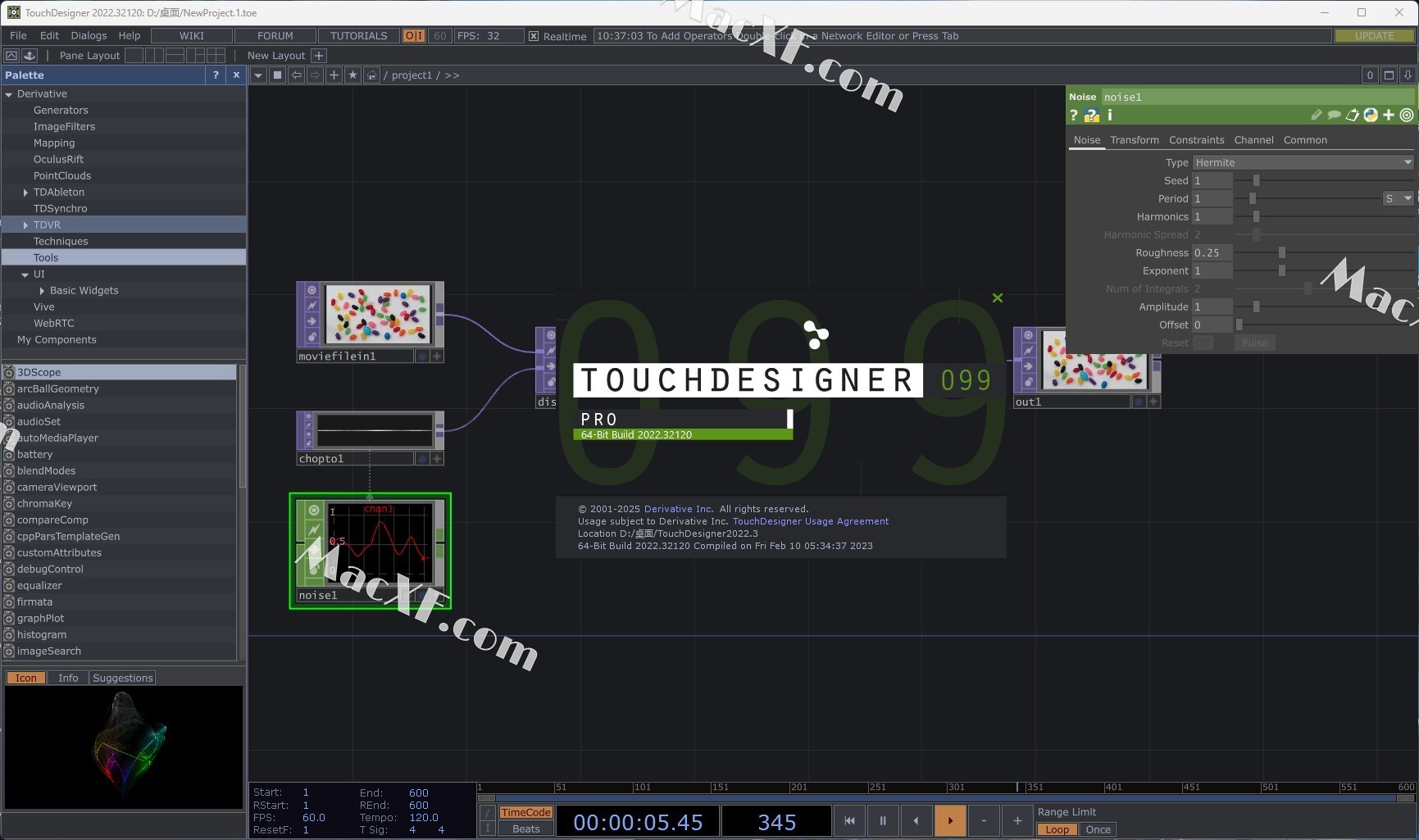Click the square icon in the path bar

[277, 75]
